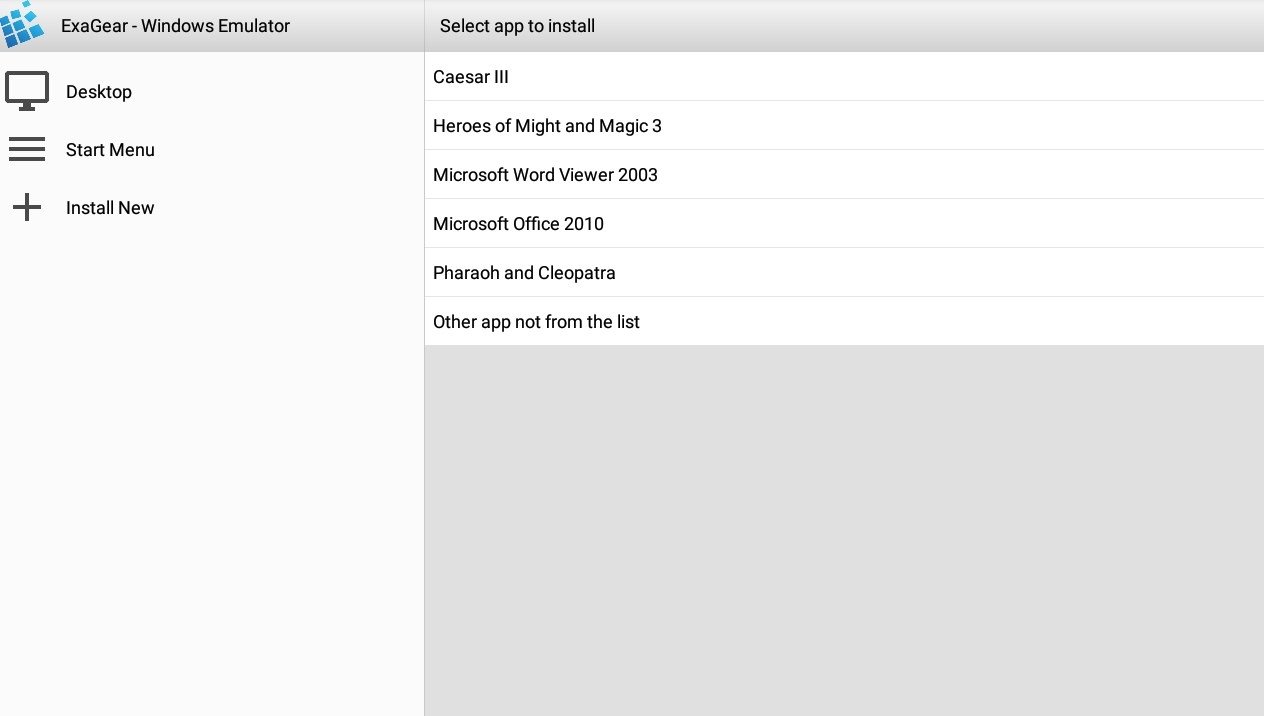Image resolution: width=1264 pixels, height=716 pixels.
Task: Click the Desktop monitor icon
Action: [27, 92]
